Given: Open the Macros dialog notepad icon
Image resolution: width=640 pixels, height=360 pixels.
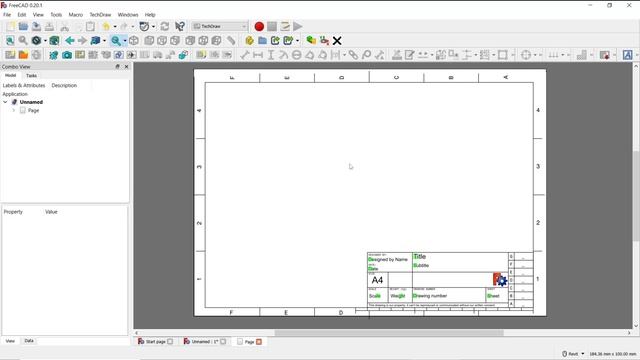Looking at the screenshot, I should tap(285, 27).
